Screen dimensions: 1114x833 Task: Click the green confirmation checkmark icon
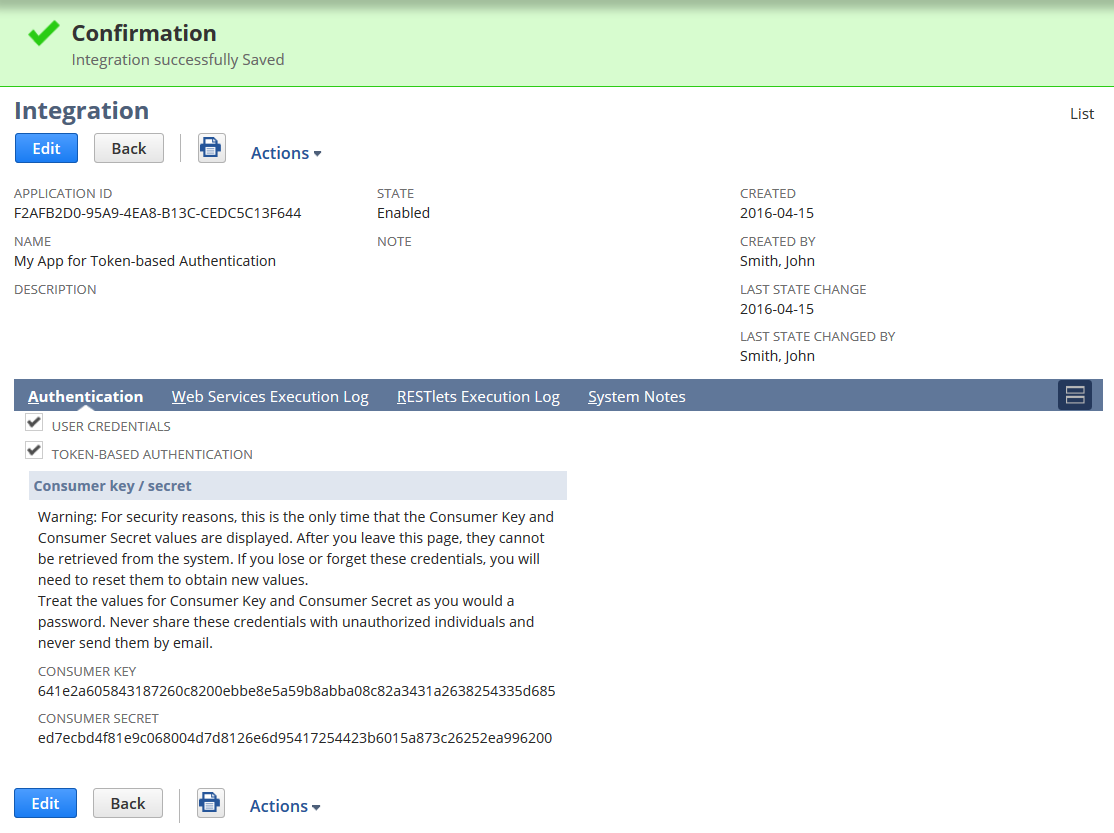[42, 31]
